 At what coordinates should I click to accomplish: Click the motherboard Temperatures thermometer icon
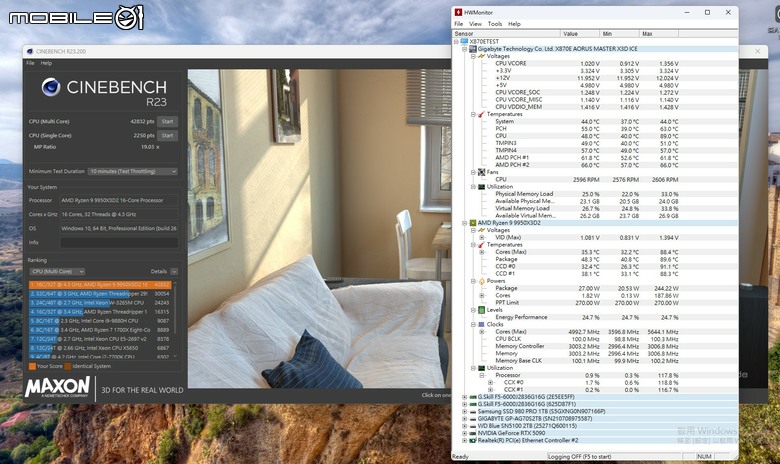click(481, 114)
